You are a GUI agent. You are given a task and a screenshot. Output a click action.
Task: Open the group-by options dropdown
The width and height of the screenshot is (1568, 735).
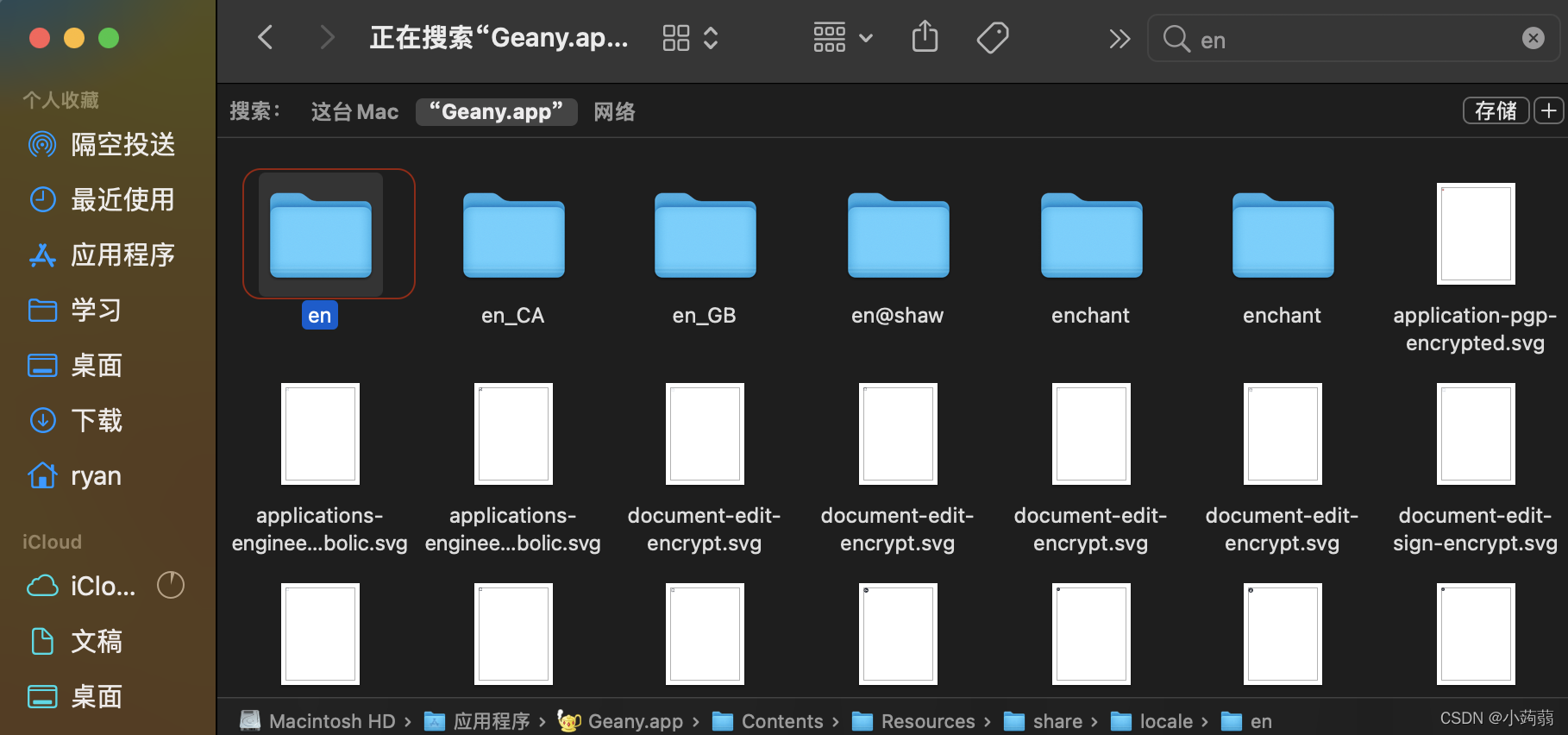[843, 38]
